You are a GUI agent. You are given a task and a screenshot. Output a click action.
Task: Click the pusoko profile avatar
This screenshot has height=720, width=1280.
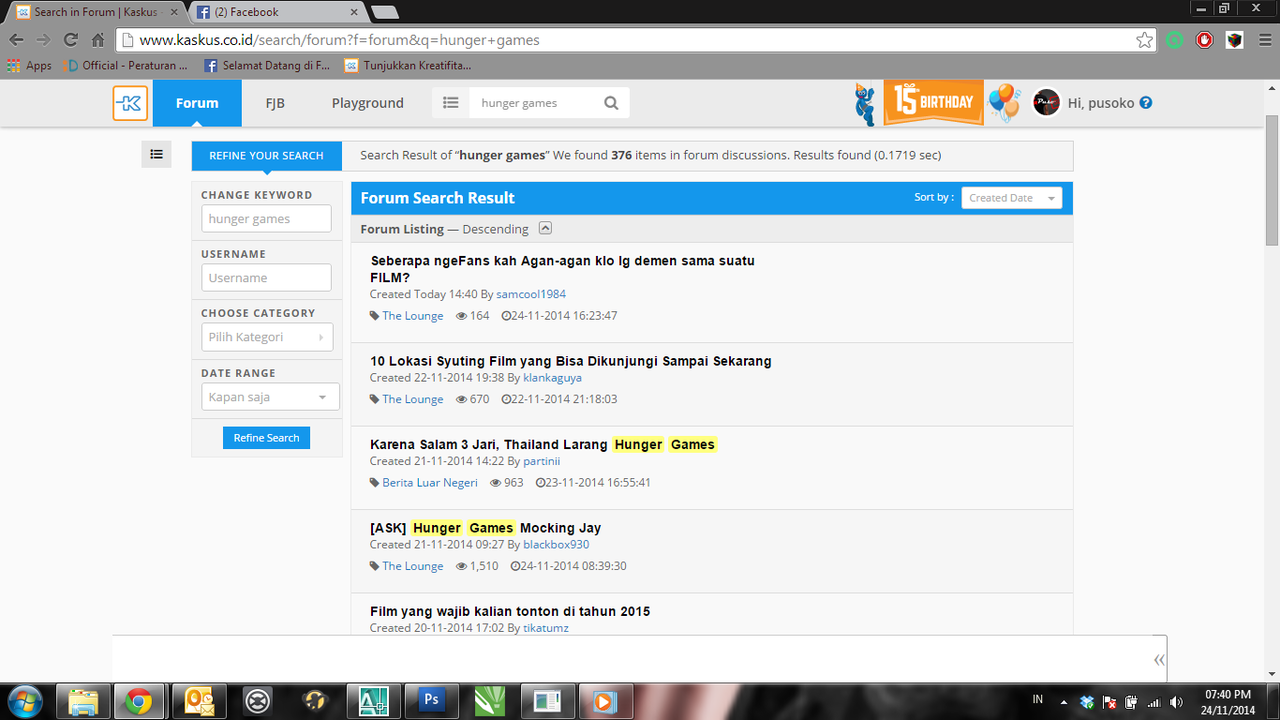coord(1046,102)
